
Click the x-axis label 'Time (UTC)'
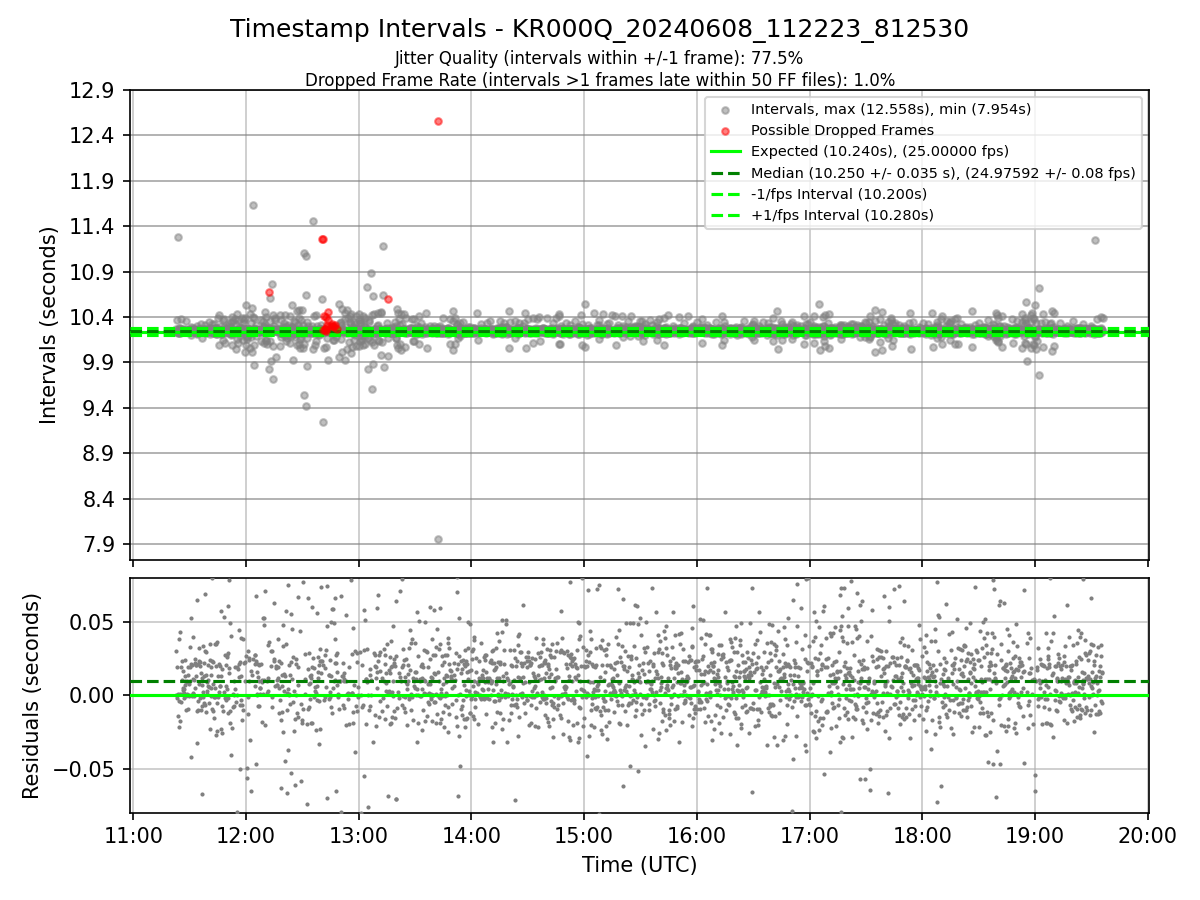pyautogui.click(x=639, y=865)
